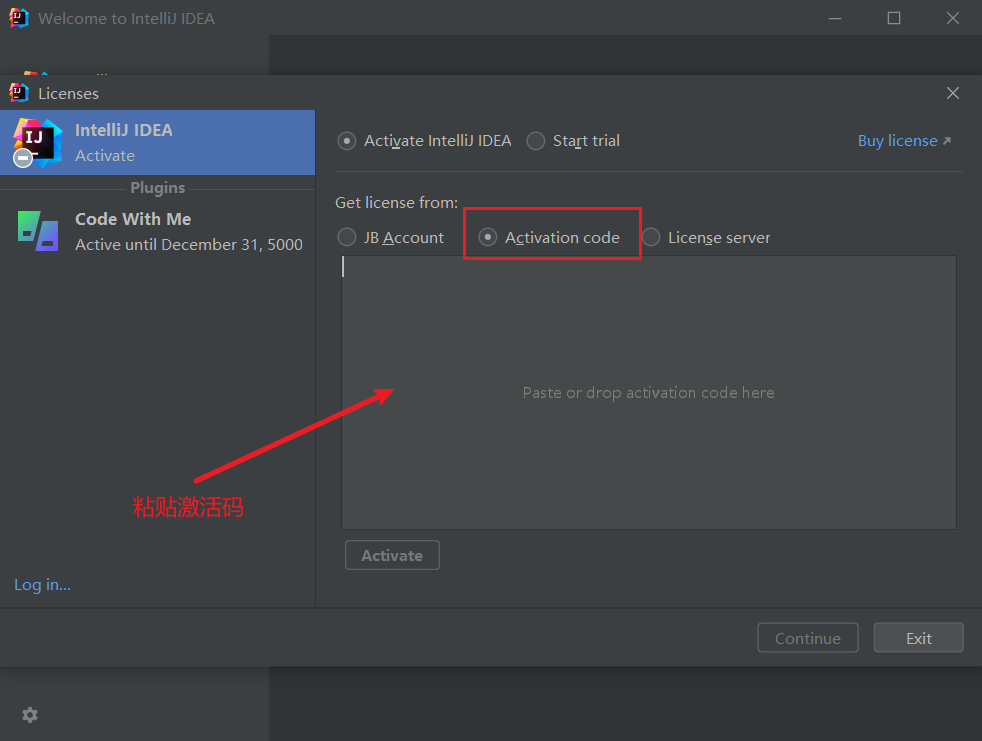
Task: Click the Buy license external arrow icon
Action: pos(947,141)
